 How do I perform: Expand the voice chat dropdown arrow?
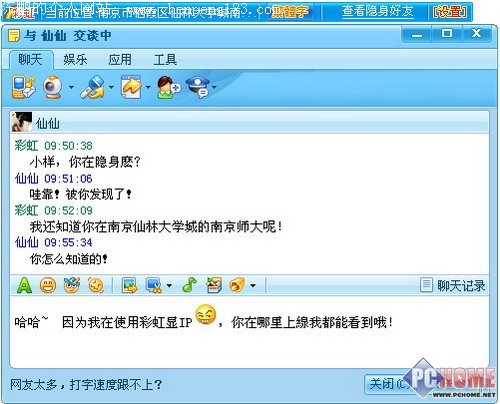[111, 88]
